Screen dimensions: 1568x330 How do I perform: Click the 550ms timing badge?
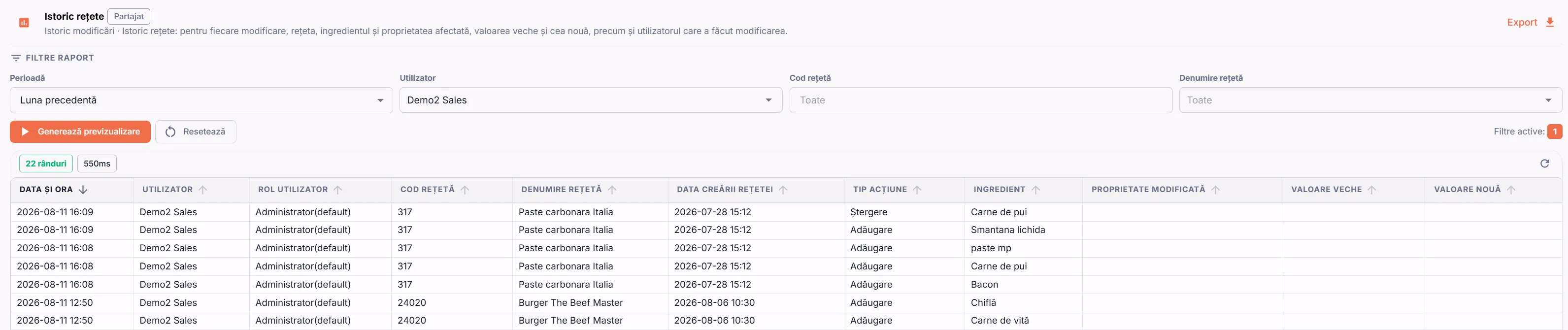(x=97, y=164)
